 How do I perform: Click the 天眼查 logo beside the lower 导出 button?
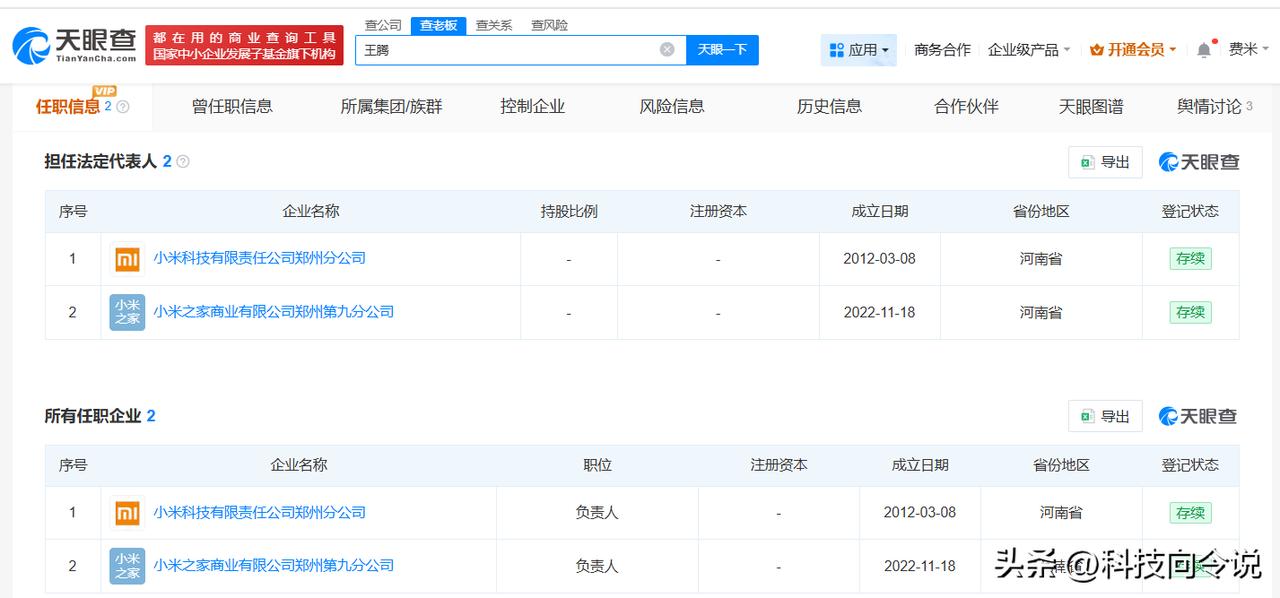1198,416
